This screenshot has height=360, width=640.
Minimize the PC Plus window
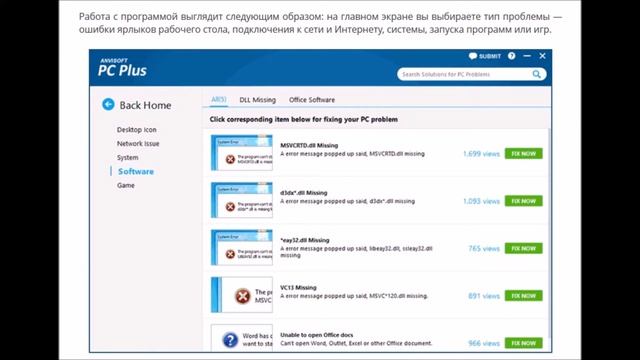coord(527,56)
